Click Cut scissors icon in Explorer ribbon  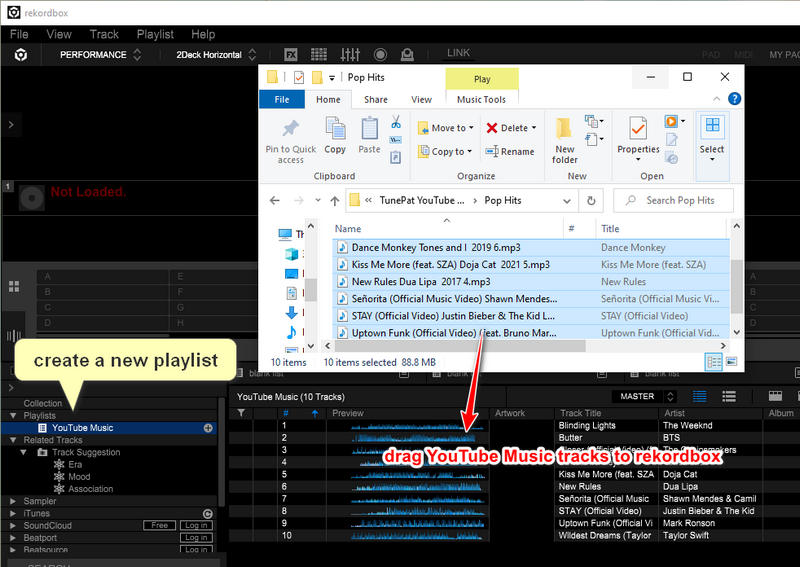click(x=396, y=122)
